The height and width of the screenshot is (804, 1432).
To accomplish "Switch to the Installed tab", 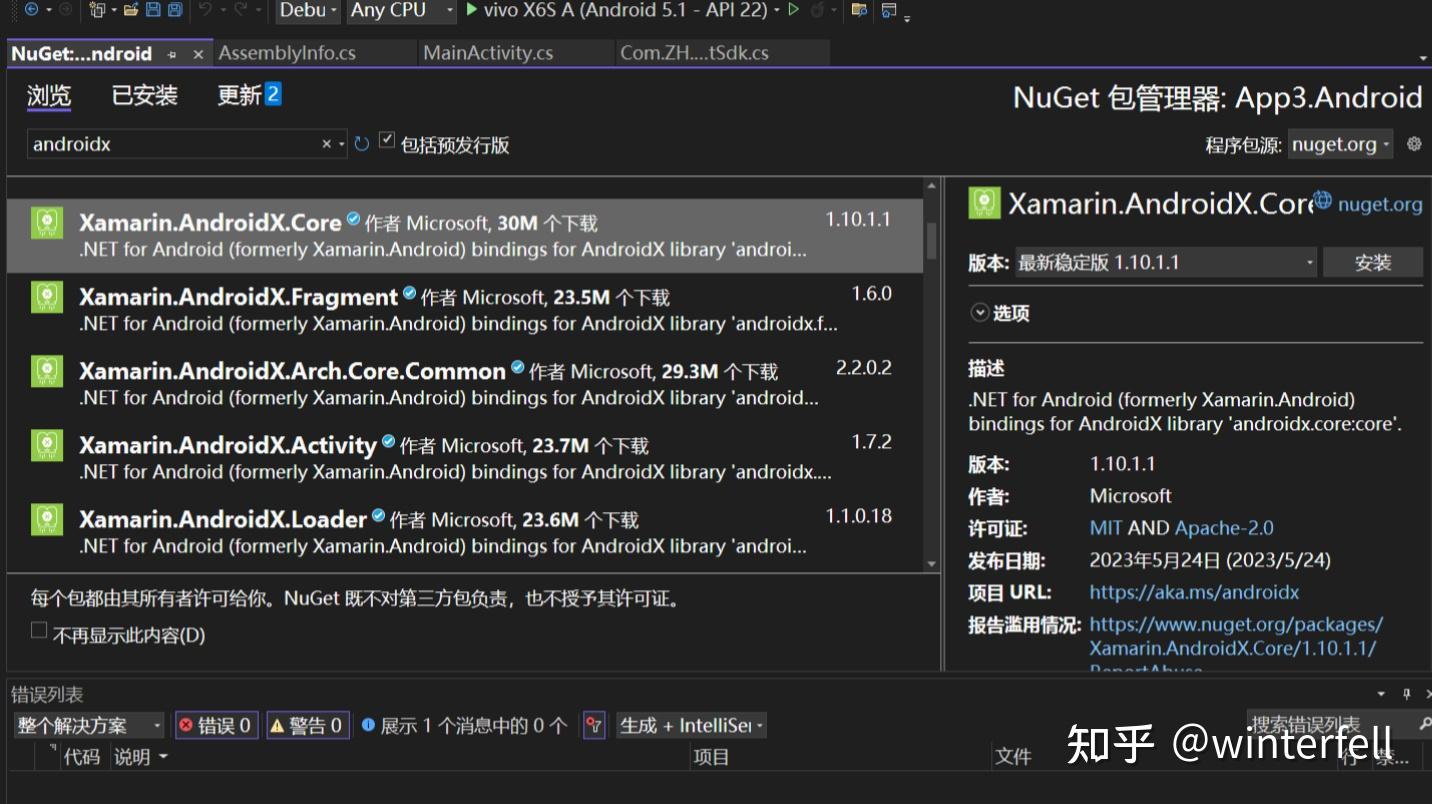I will (x=145, y=95).
